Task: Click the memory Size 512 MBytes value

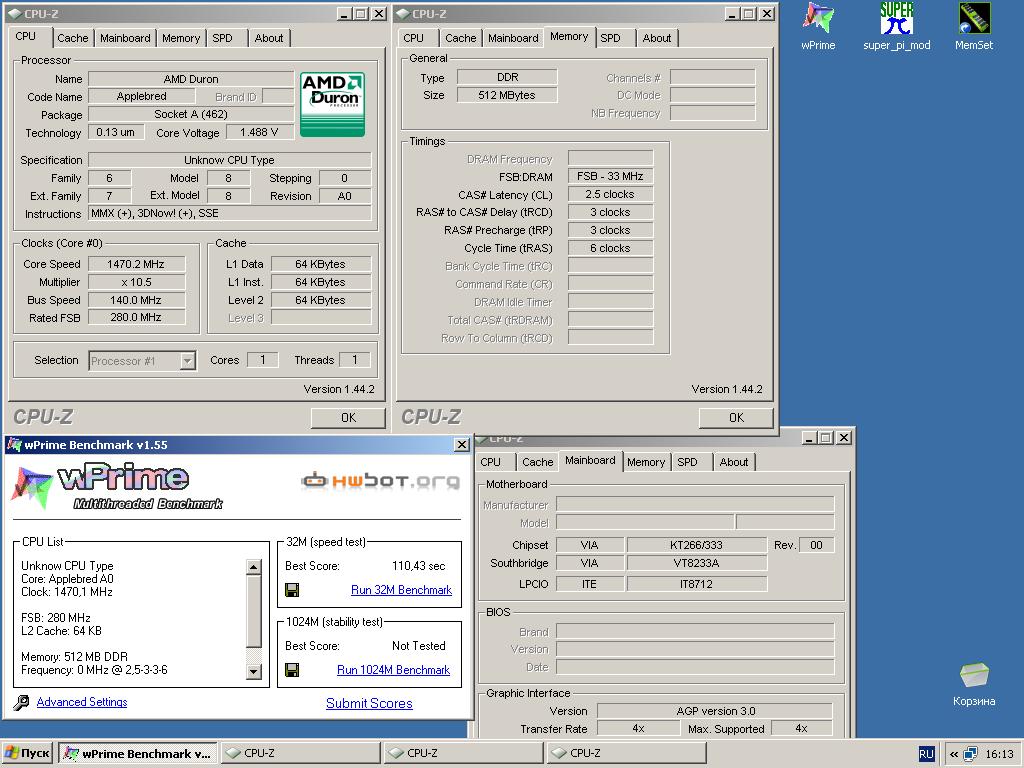Action: (x=507, y=95)
